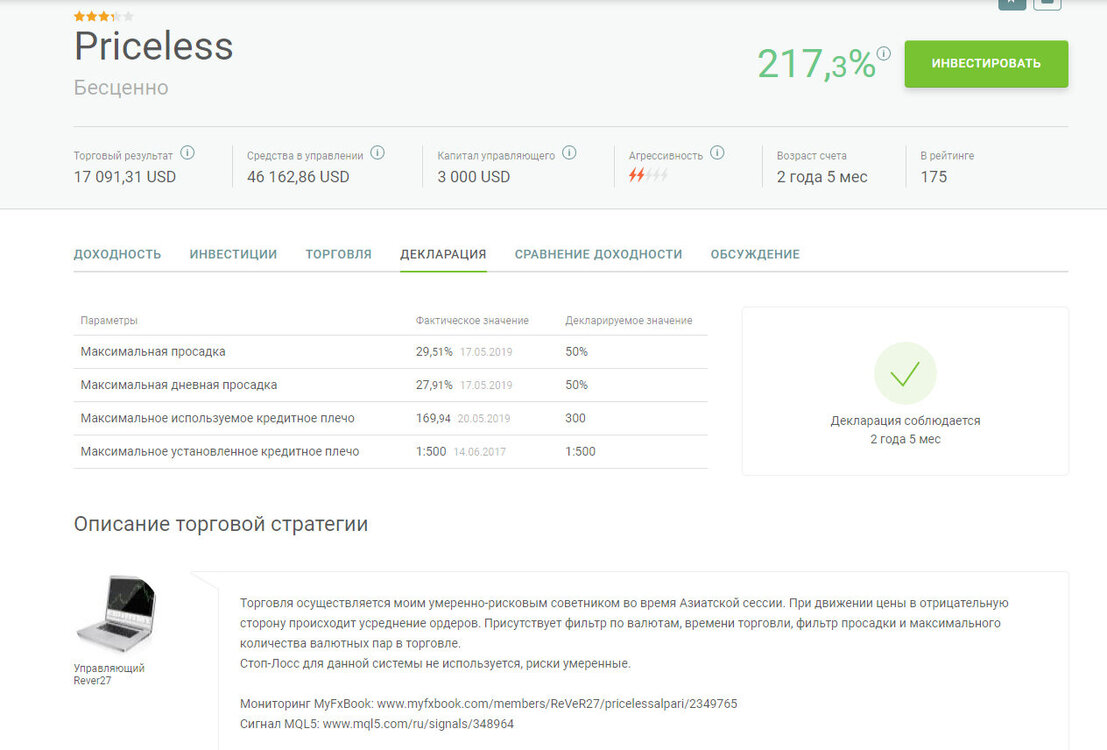
Task: Open info icon beside Торговый результат
Action: (187, 153)
